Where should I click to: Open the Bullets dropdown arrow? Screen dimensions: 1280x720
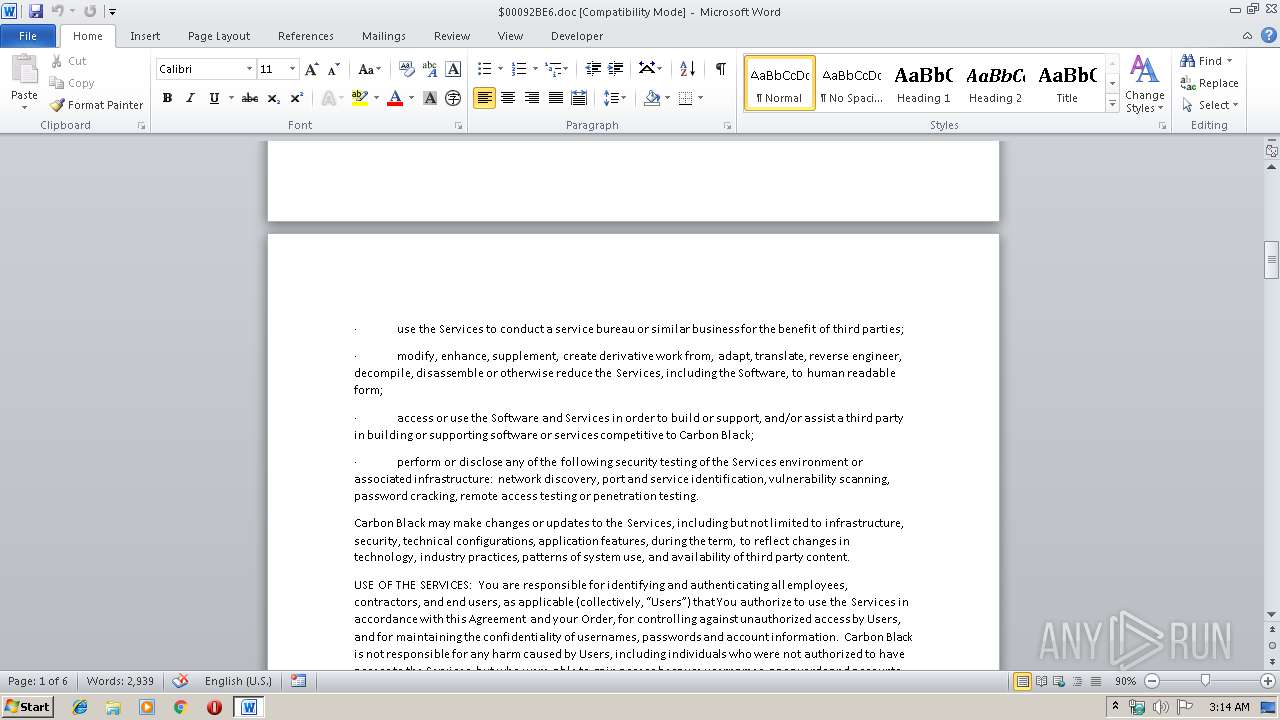pos(501,69)
